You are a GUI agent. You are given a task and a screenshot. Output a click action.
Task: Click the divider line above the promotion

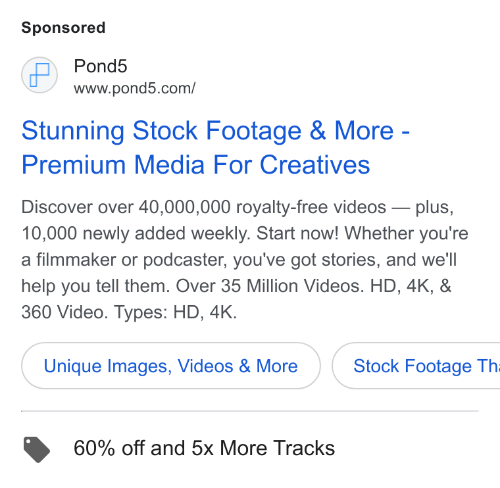250,411
